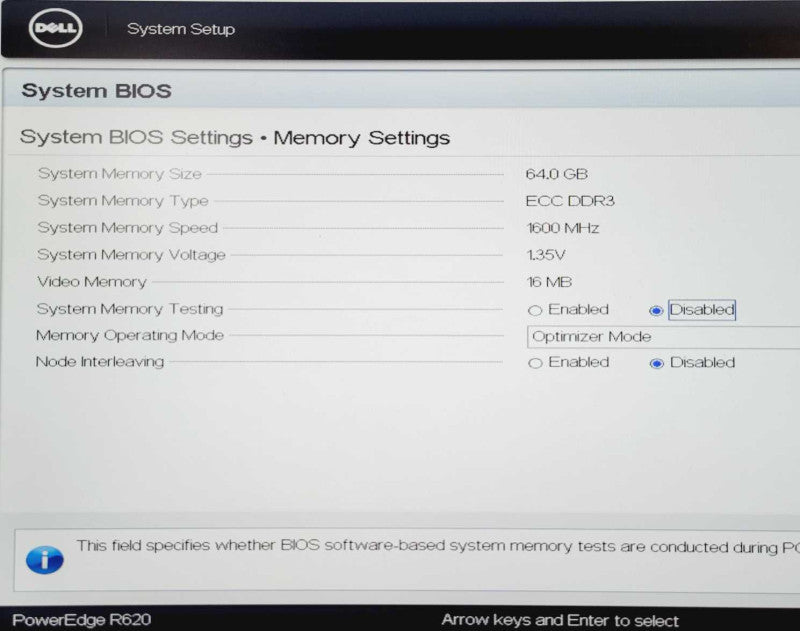Click the help text about memory tests

click(x=438, y=546)
